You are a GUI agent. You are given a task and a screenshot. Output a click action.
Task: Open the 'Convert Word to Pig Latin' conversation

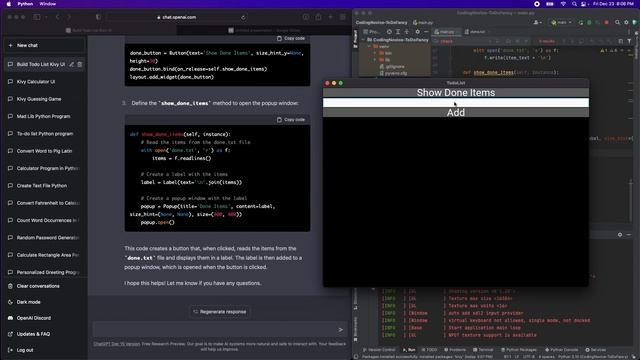click(x=44, y=151)
